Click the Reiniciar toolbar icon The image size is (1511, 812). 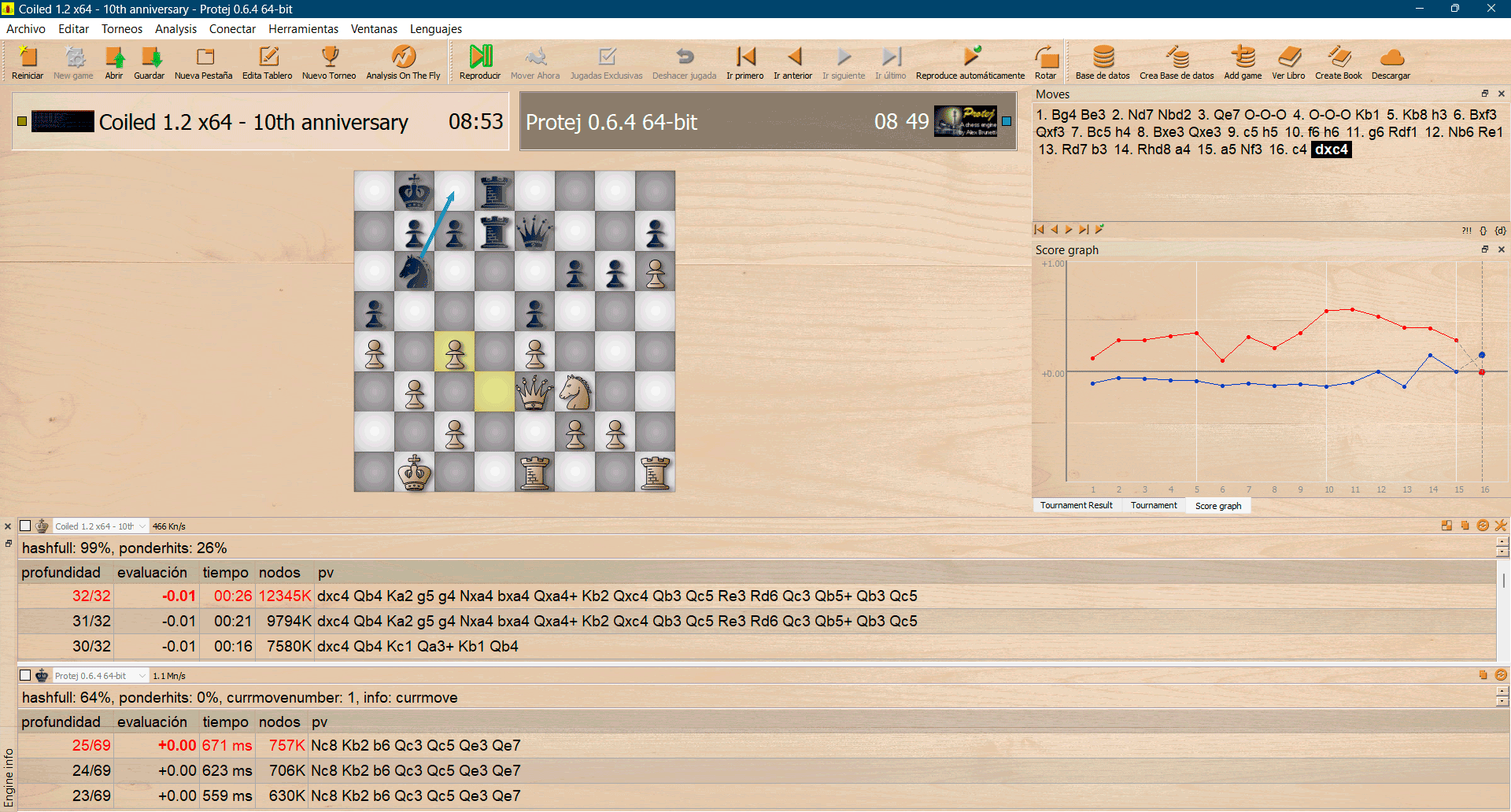[x=27, y=62]
